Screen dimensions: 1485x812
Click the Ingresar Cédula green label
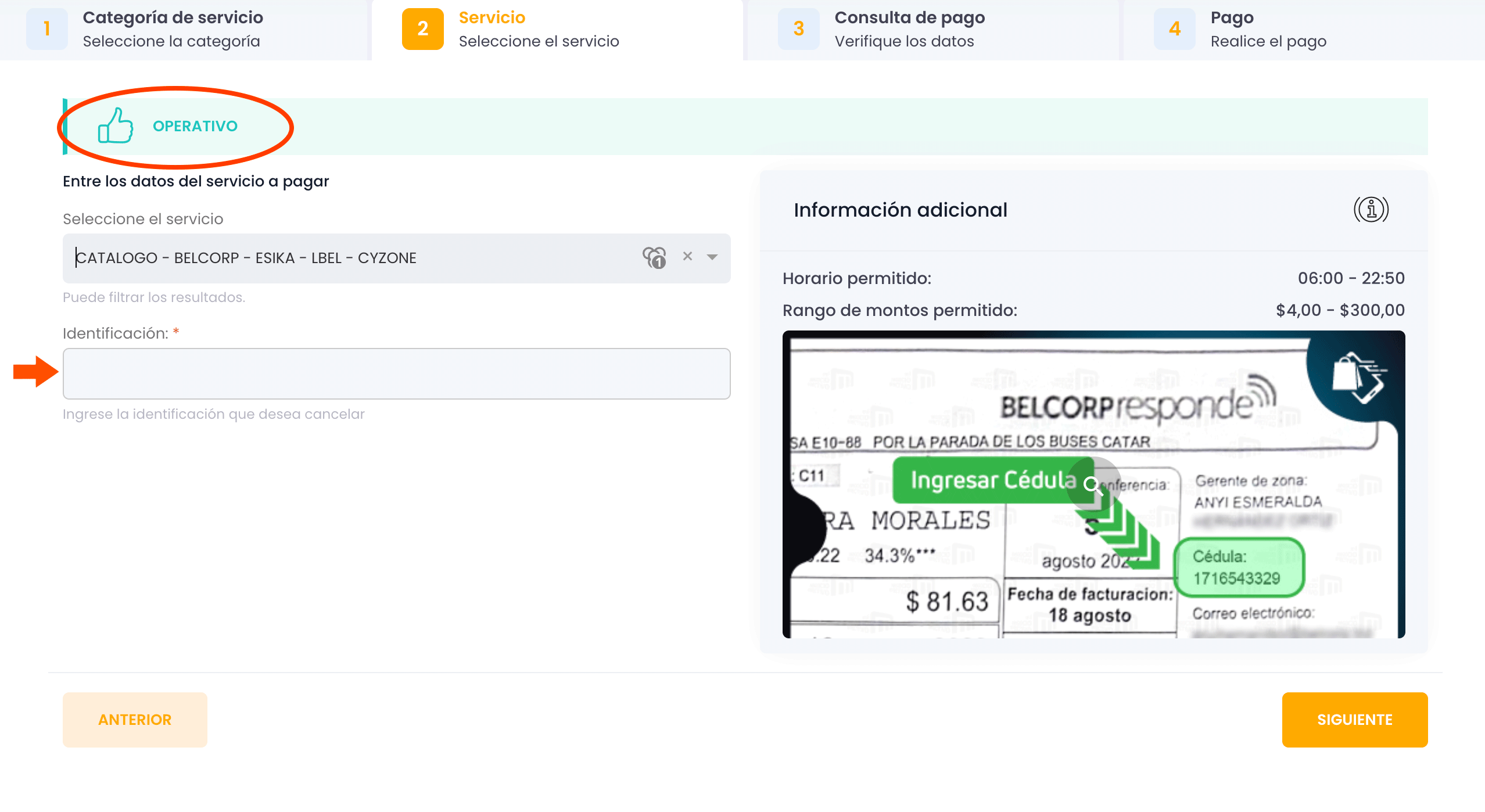pos(993,480)
